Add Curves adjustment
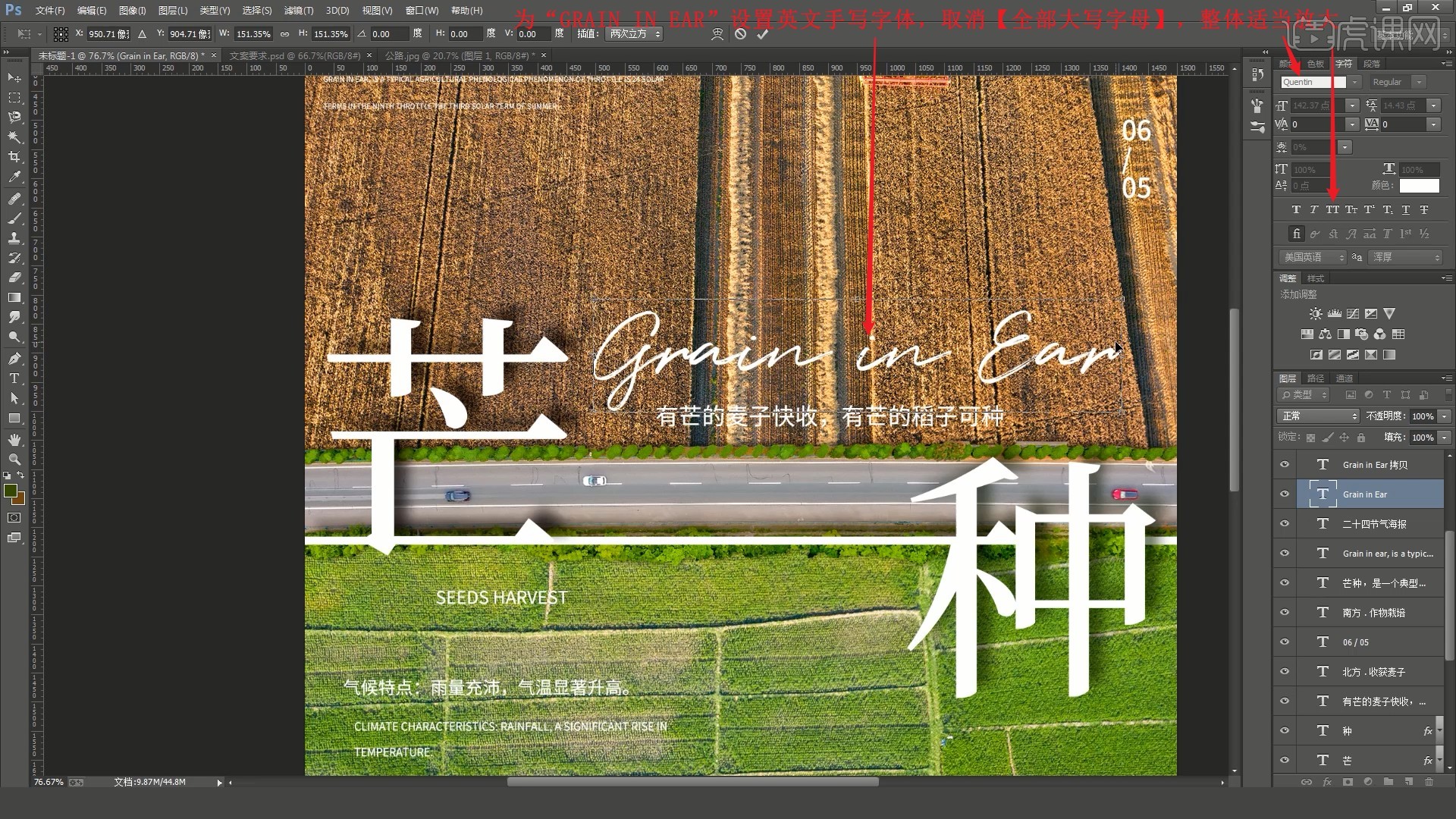Image resolution: width=1456 pixels, height=819 pixels. click(1353, 313)
